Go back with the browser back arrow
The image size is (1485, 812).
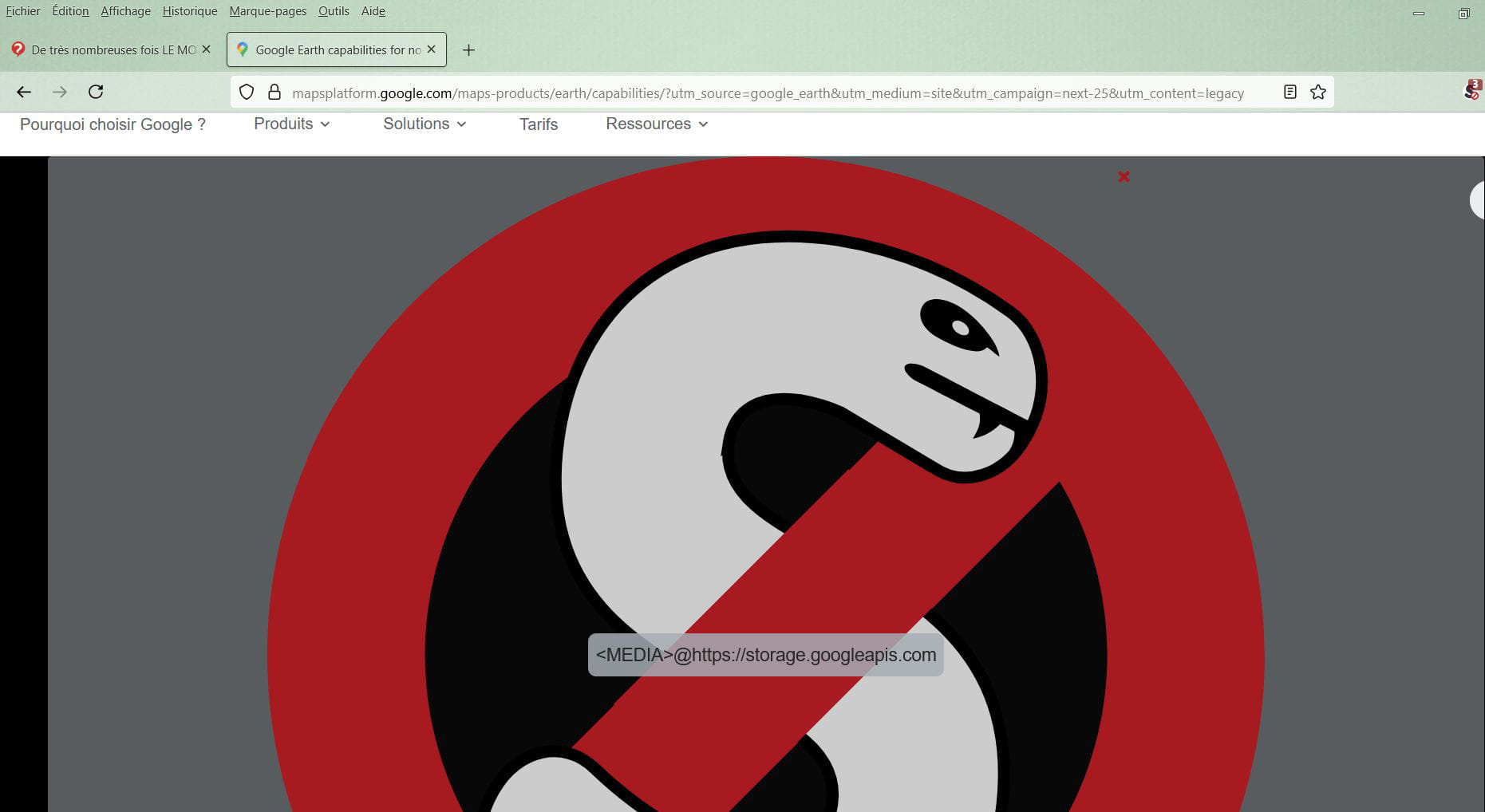coord(24,92)
